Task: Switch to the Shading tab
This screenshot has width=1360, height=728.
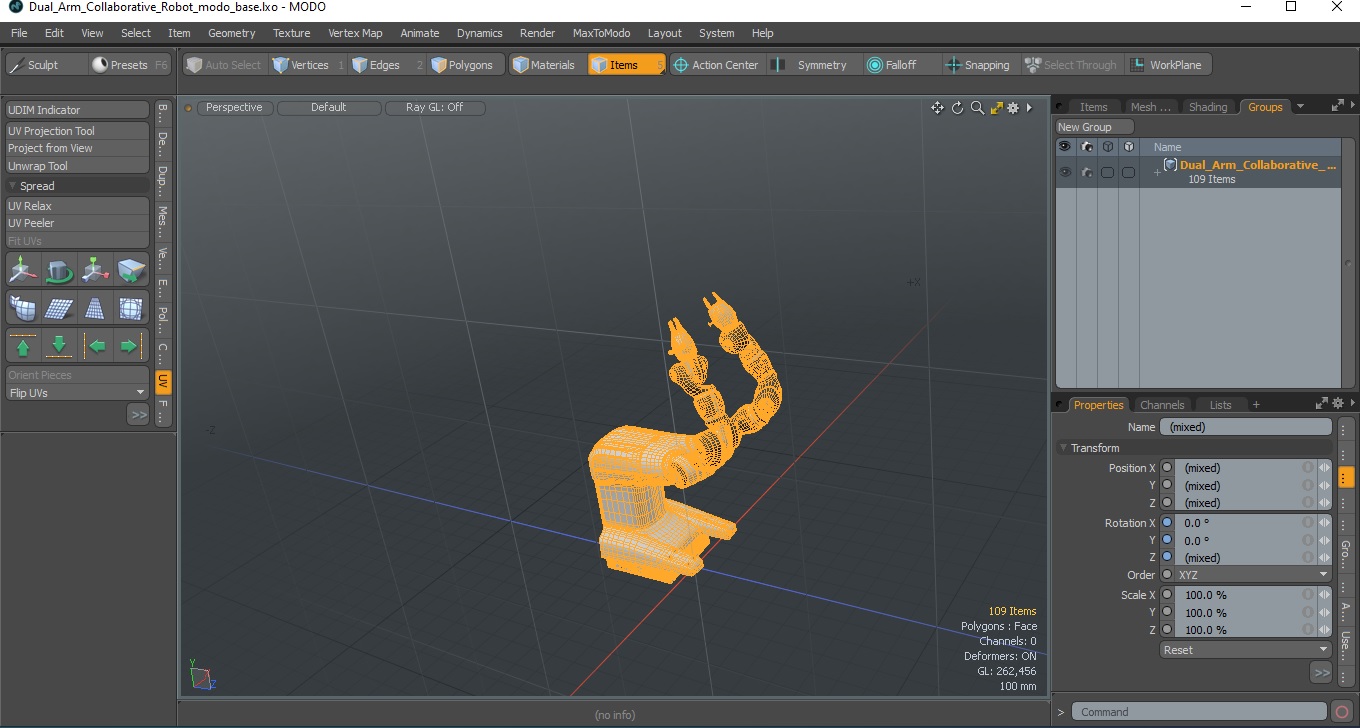Action: tap(1207, 107)
